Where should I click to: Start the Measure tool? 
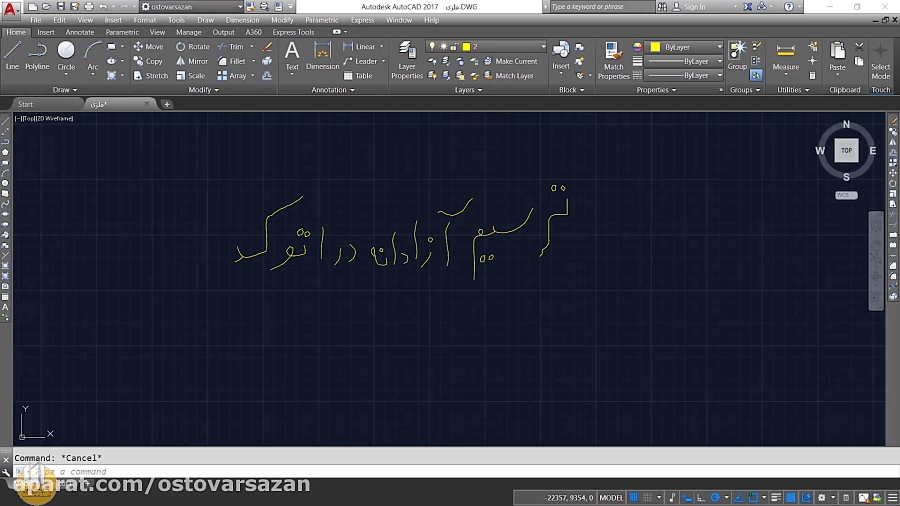point(785,56)
